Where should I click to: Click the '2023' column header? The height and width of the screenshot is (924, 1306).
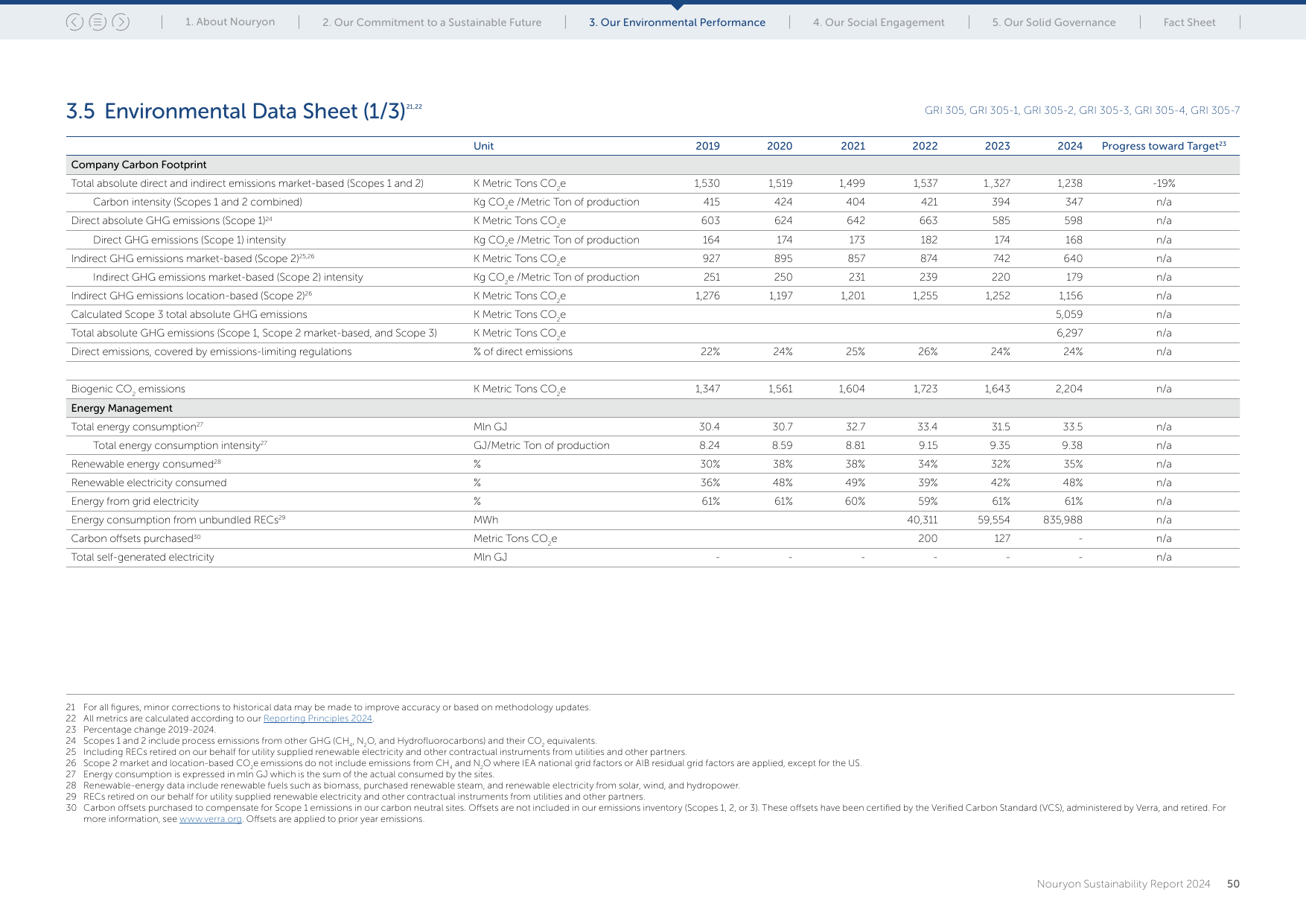tap(997, 146)
